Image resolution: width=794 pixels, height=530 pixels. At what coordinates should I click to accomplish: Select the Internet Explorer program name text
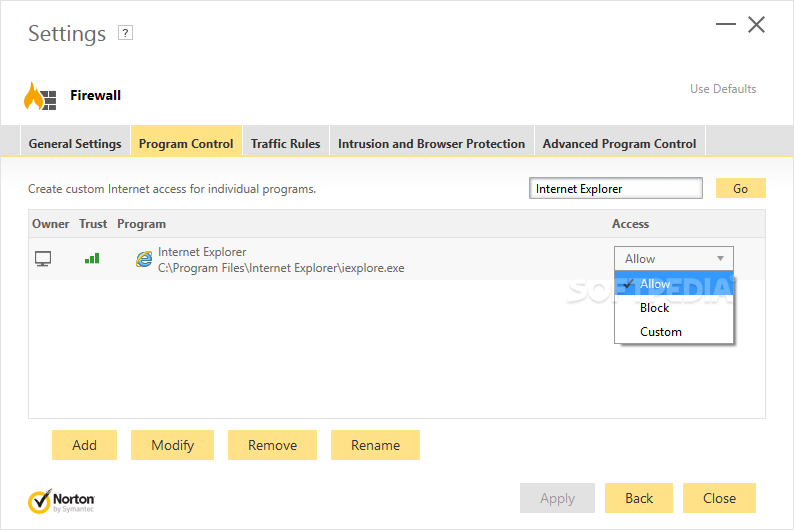click(x=202, y=252)
